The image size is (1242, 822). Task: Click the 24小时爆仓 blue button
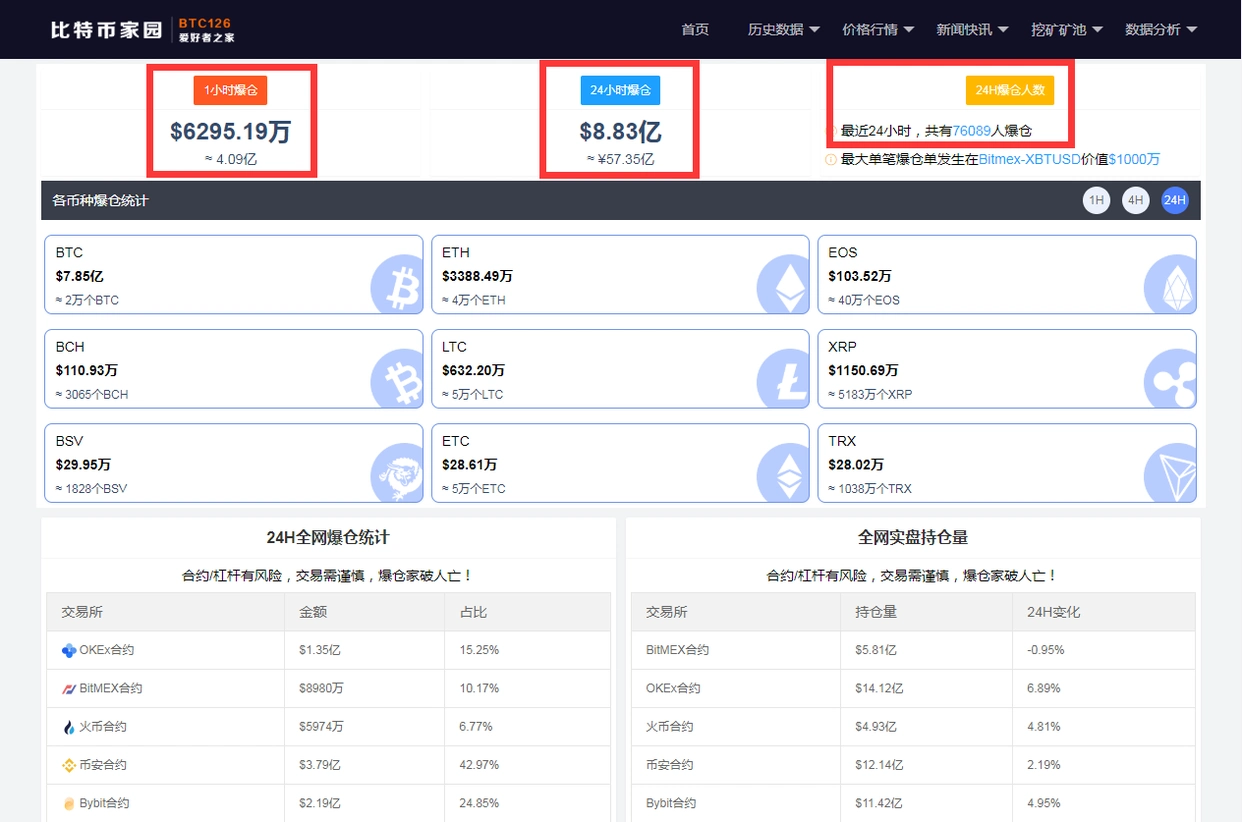click(620, 90)
